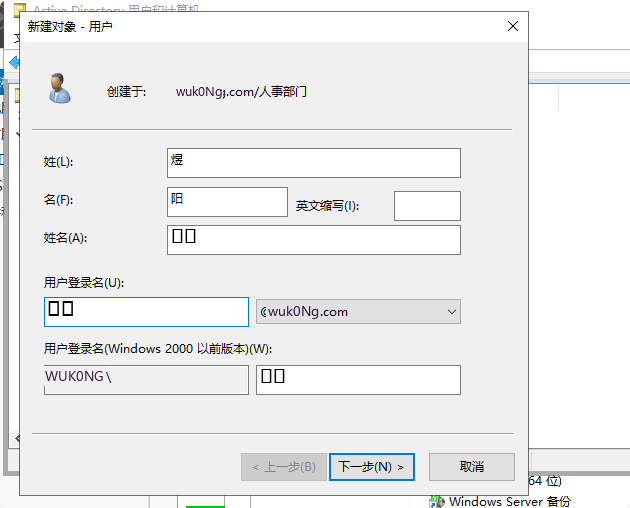Close the 新建对象 - 用户 dialog
The image size is (630, 508).
[513, 27]
